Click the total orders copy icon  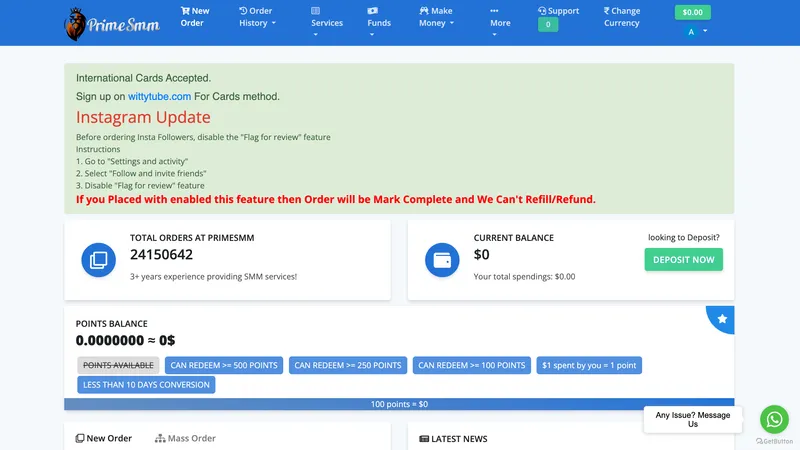(x=98, y=260)
